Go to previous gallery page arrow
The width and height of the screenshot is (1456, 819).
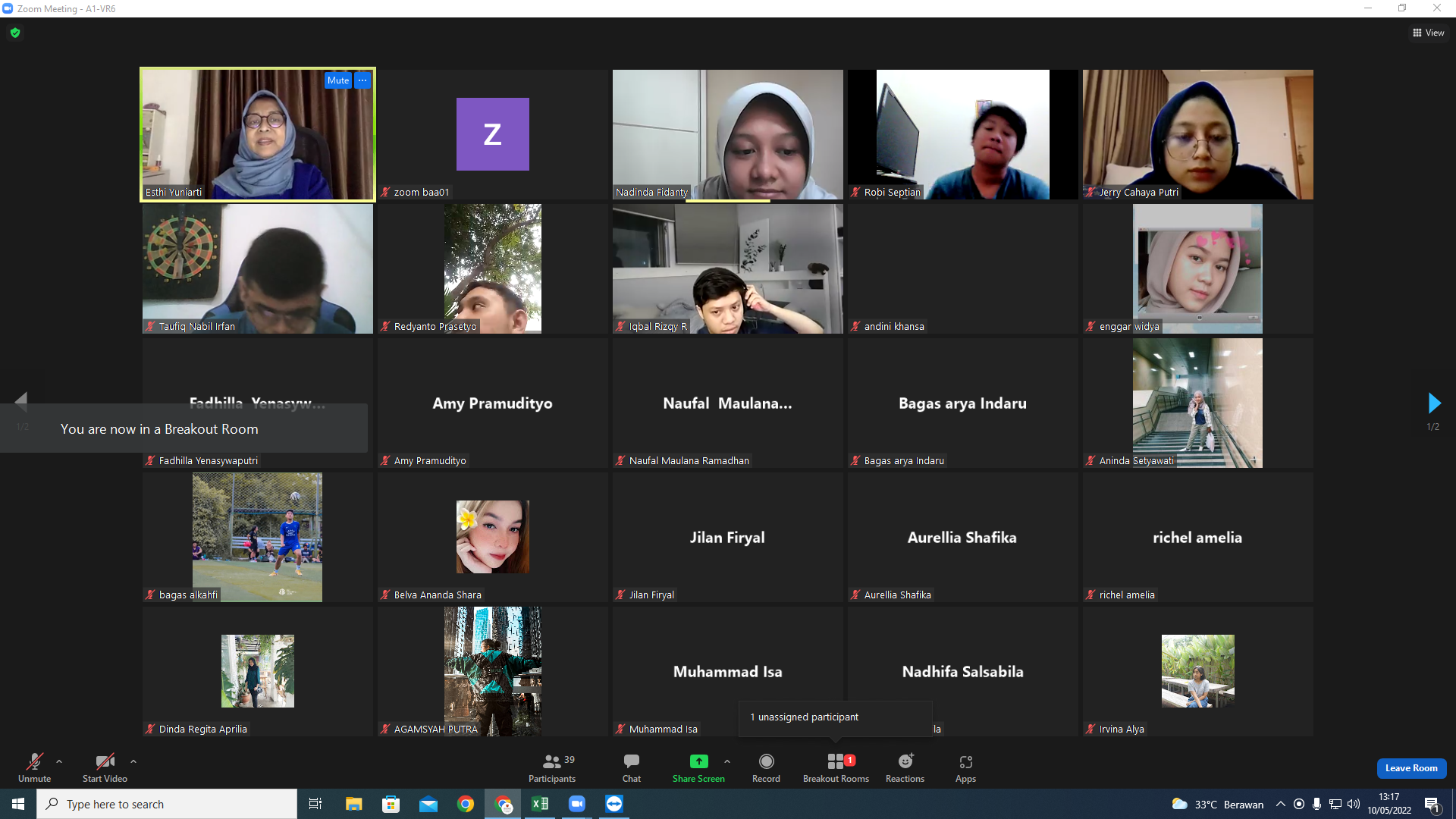click(x=21, y=401)
